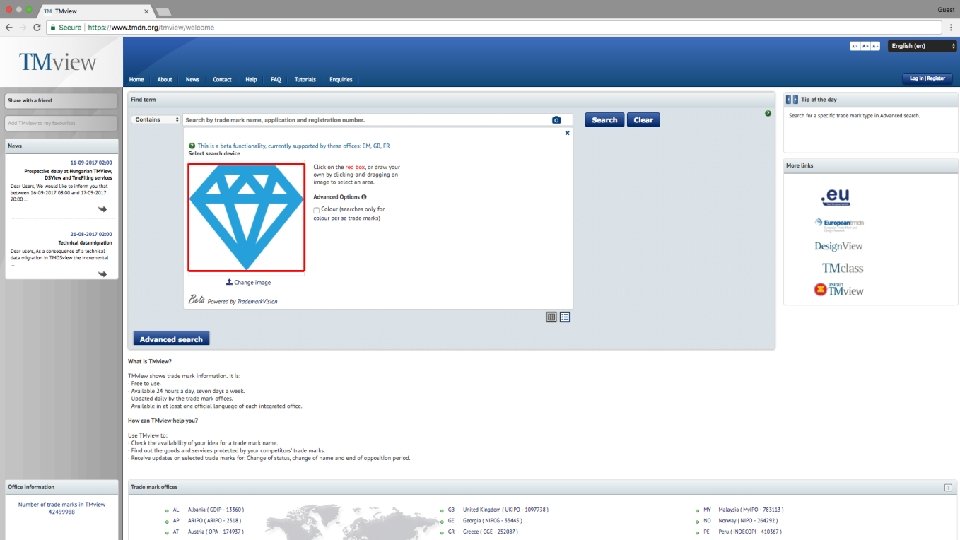
Task: Open browser menu three dots
Action: coord(951,28)
